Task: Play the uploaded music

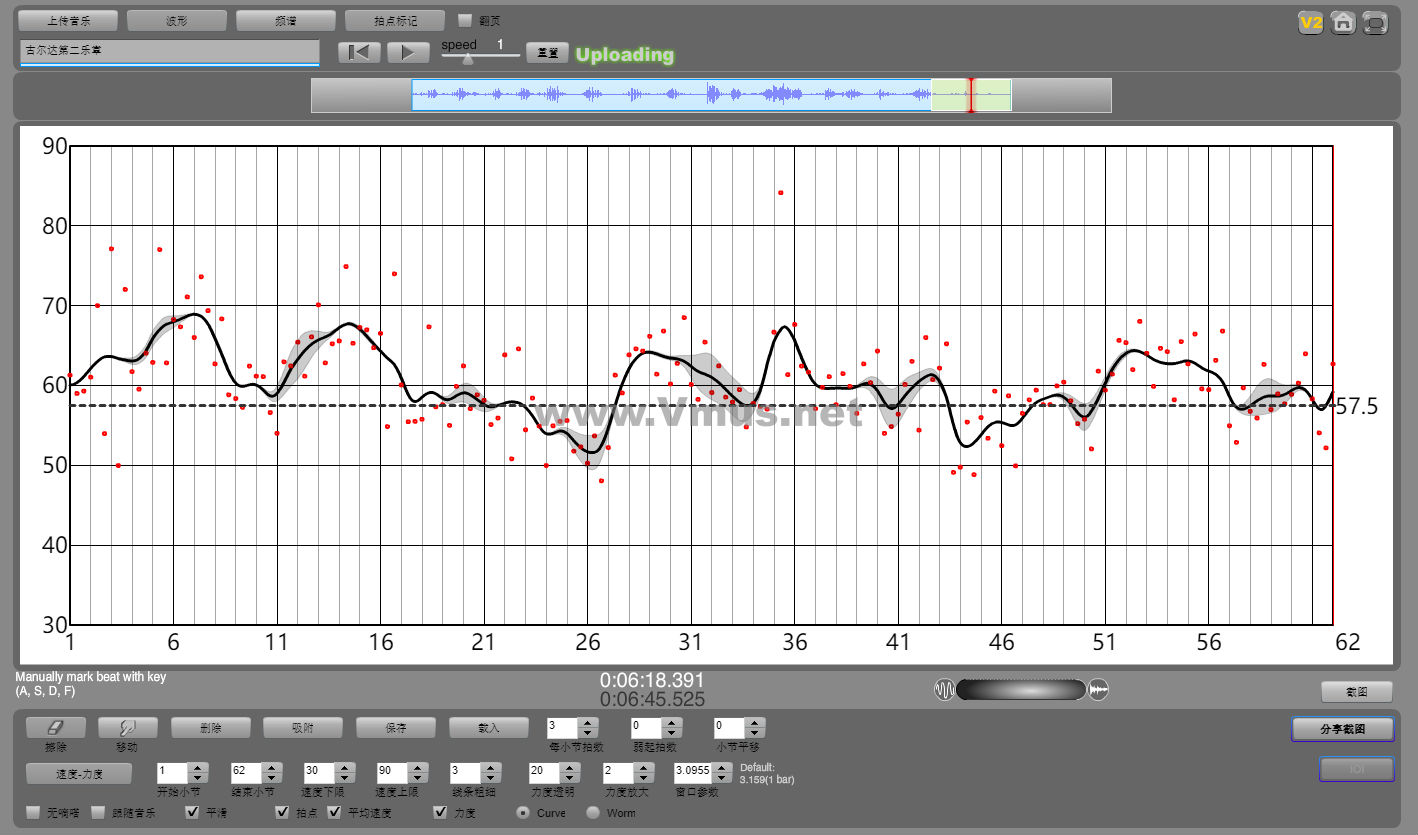Action: 408,53
